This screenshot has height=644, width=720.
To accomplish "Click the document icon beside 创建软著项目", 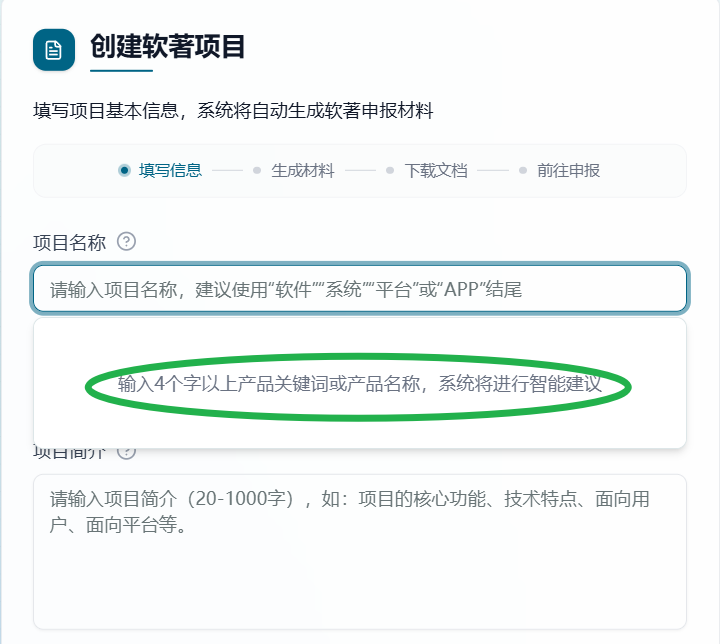I will [x=54, y=50].
